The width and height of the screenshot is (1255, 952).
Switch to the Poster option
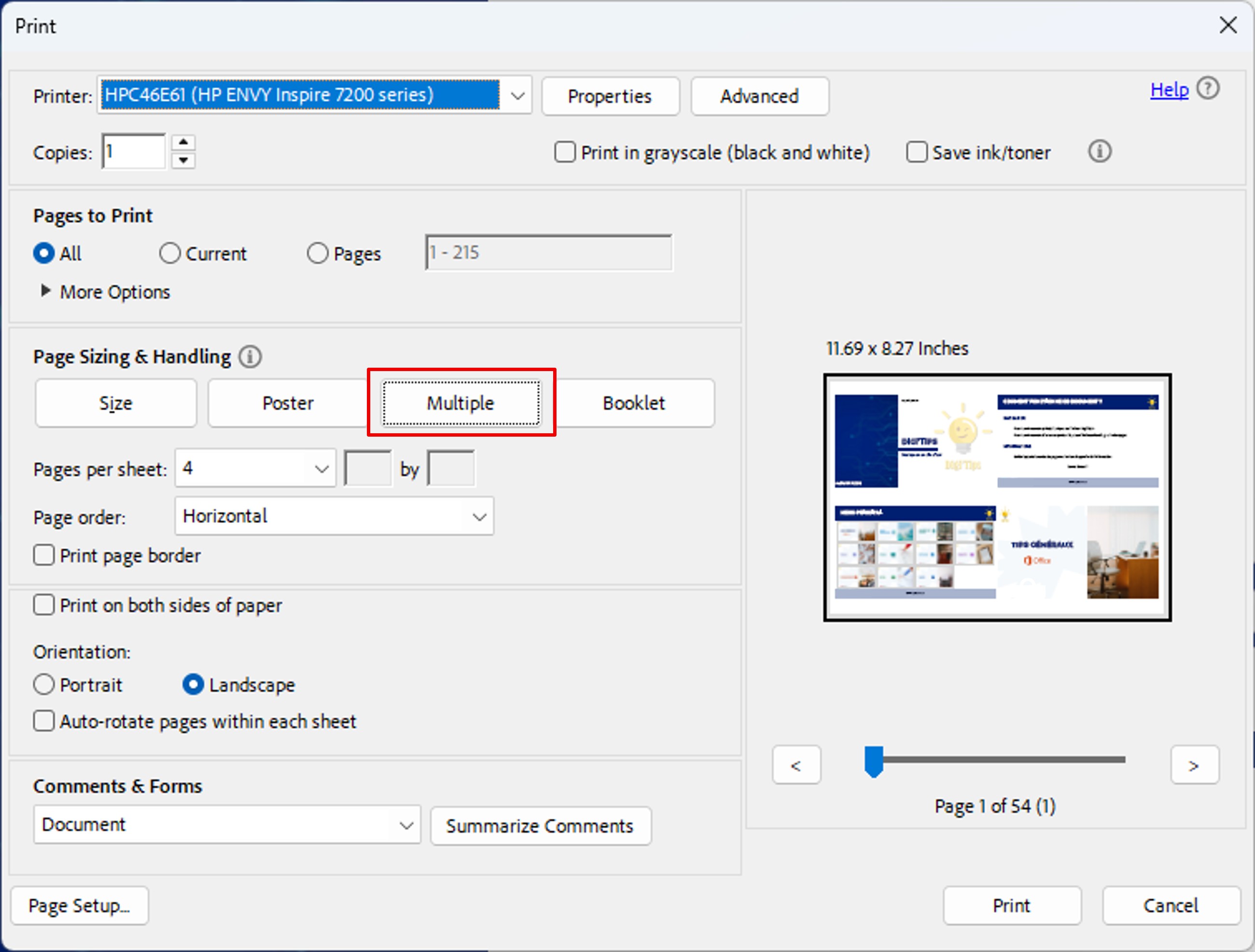coord(288,403)
